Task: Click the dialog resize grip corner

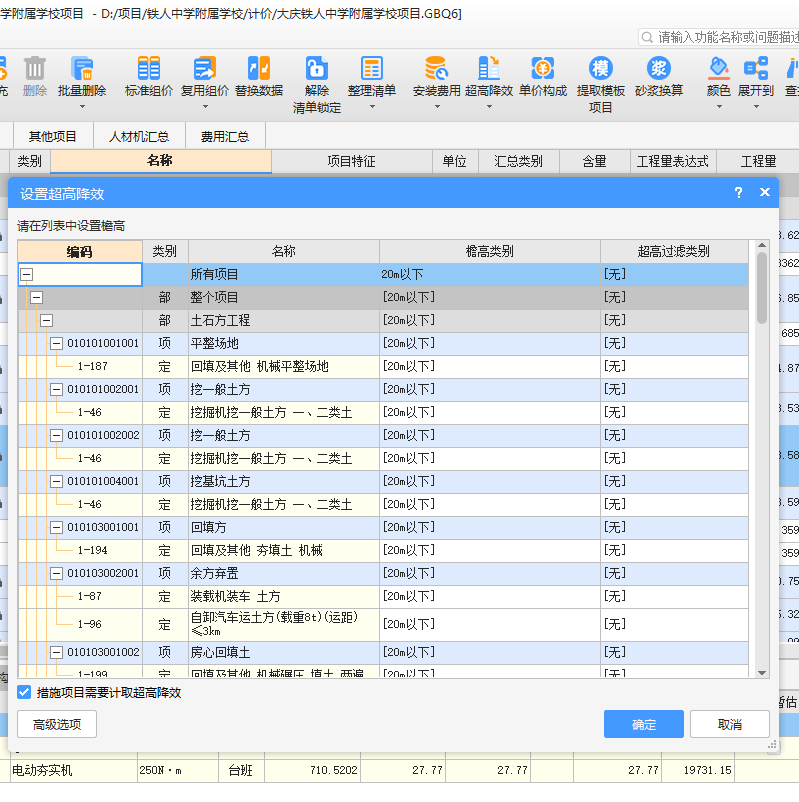Action: (x=772, y=745)
